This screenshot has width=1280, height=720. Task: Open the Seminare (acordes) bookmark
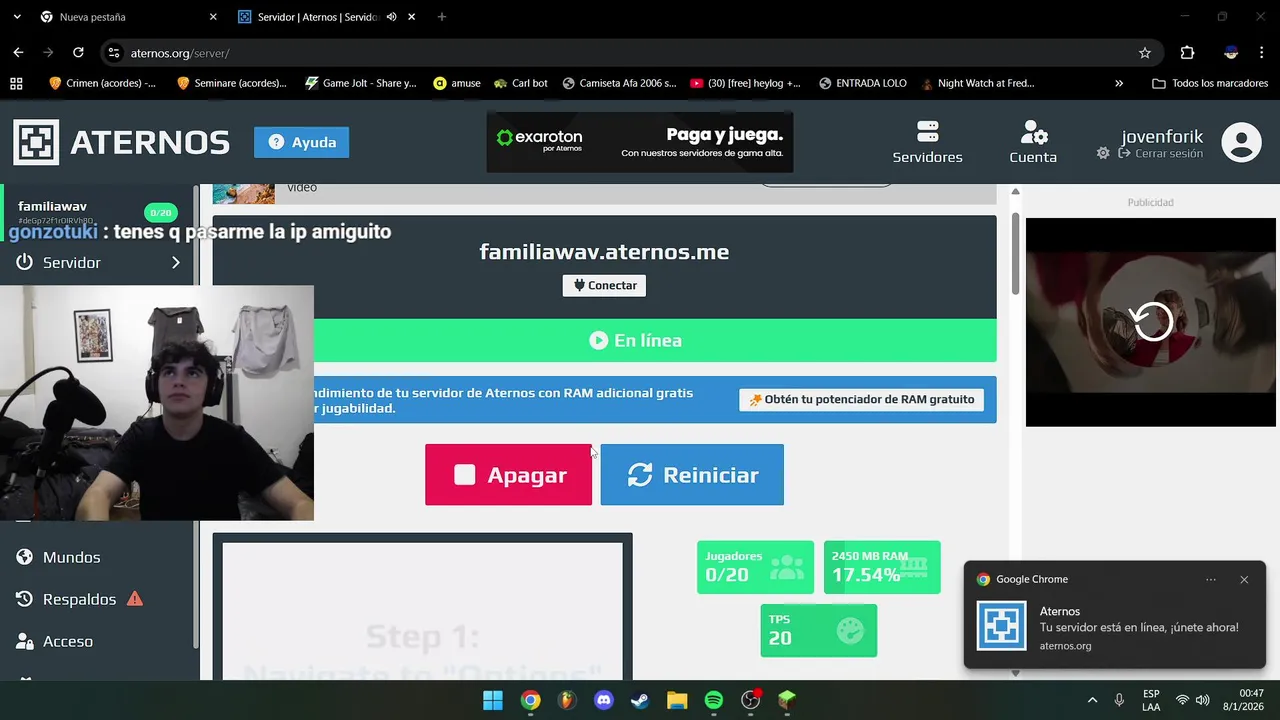pos(231,84)
